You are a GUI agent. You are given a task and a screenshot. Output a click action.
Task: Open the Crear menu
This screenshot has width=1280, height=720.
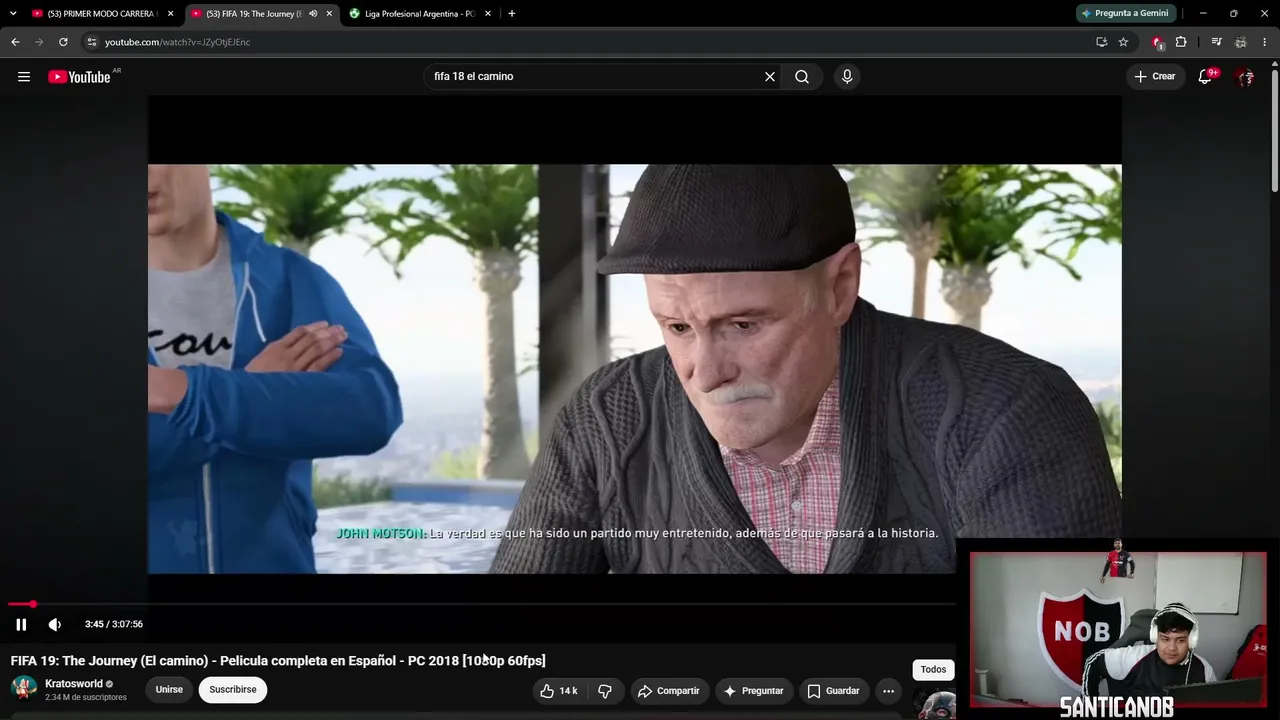[1155, 77]
